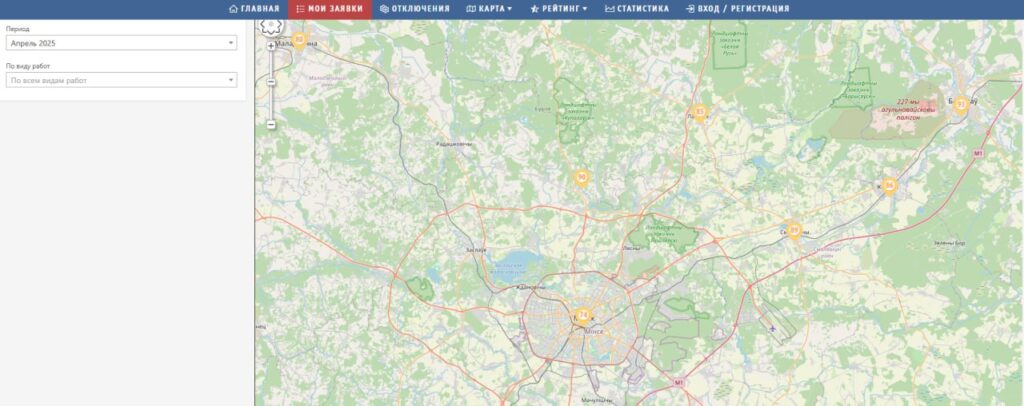Open the marker labeled 82 at Molodechno
Viewport: 1024px width, 406px height.
pyautogui.click(x=299, y=40)
